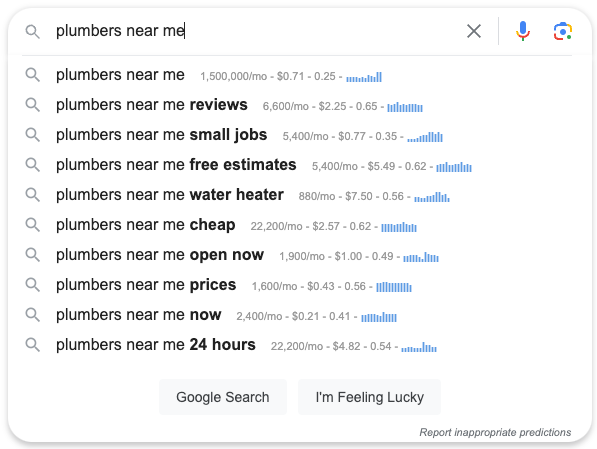Viewport: 597px width, 449px height.
Task: Click the trend bar chart for 'plumbers near me cheap'
Action: tap(399, 227)
